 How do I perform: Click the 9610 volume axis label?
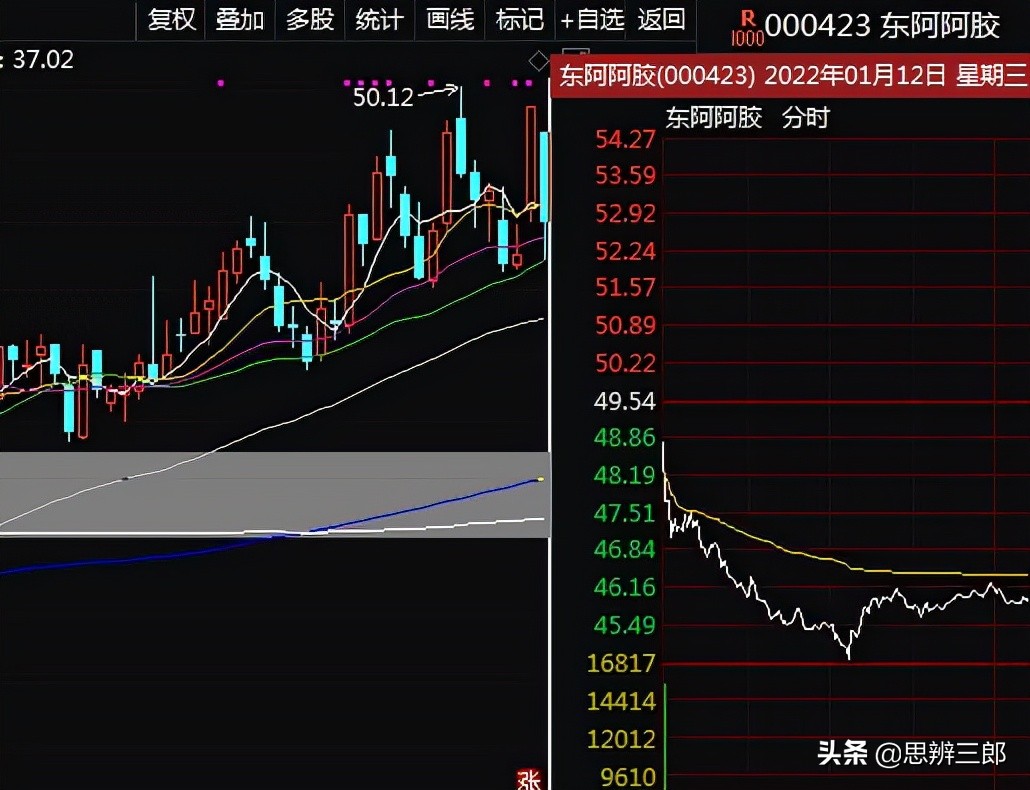coord(629,778)
